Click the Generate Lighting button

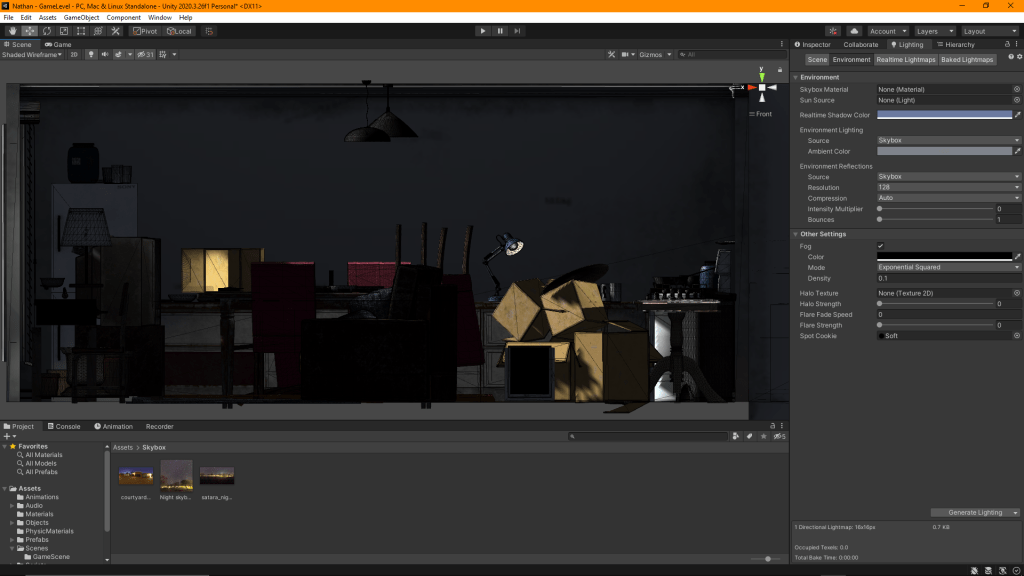(x=974, y=512)
